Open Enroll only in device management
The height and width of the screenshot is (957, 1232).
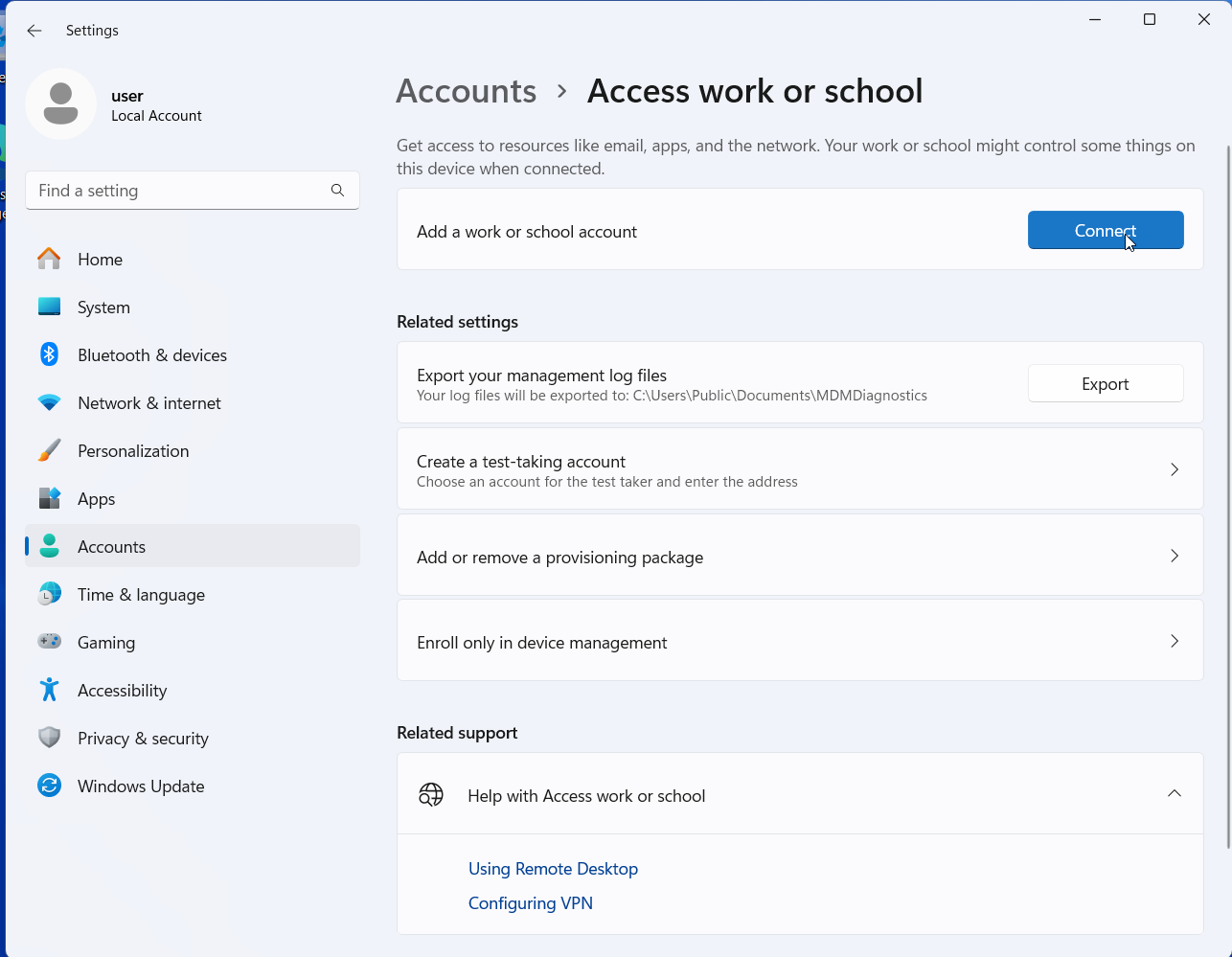pos(800,642)
